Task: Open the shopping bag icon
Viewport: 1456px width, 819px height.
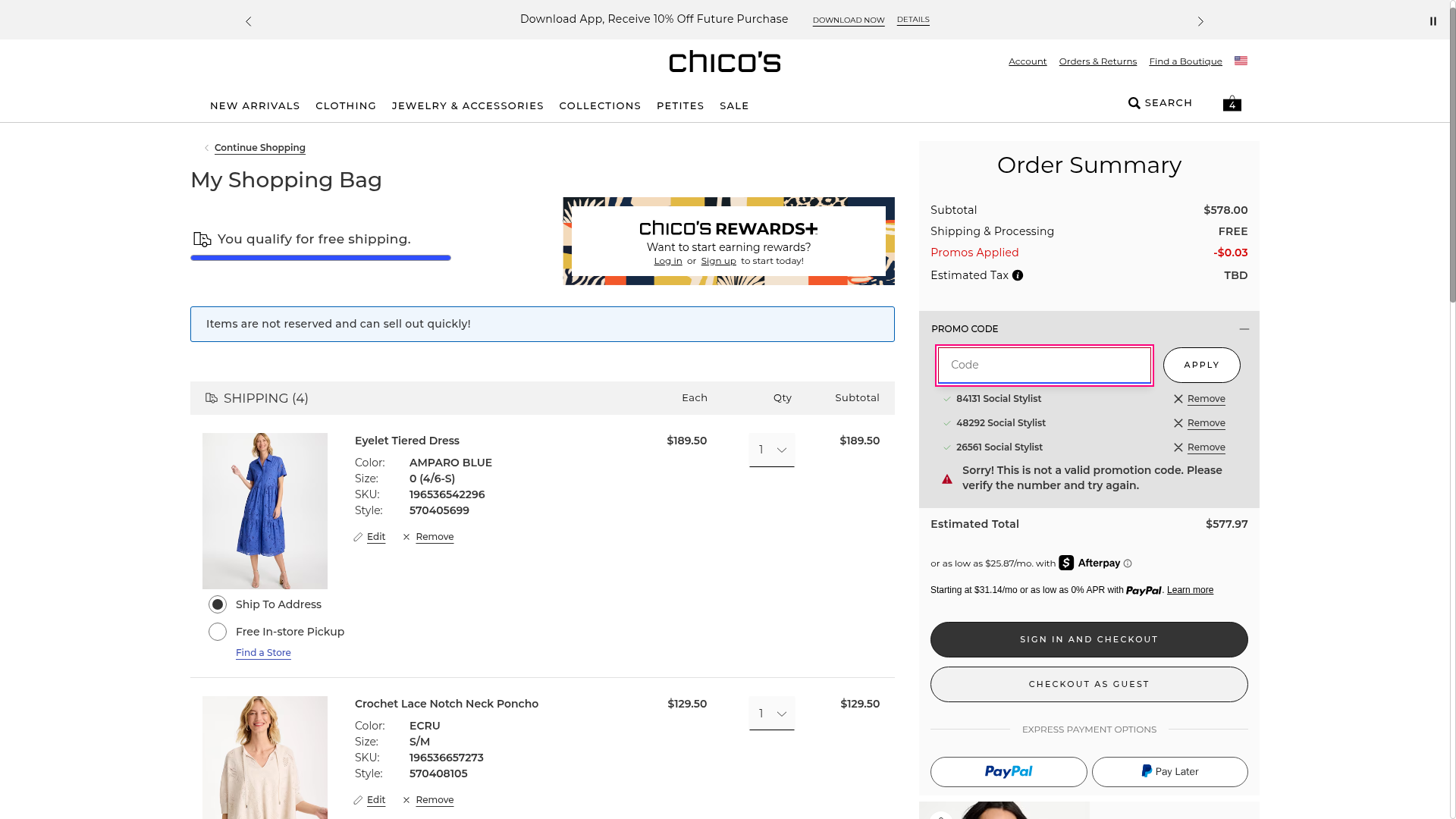Action: coord(1232,103)
